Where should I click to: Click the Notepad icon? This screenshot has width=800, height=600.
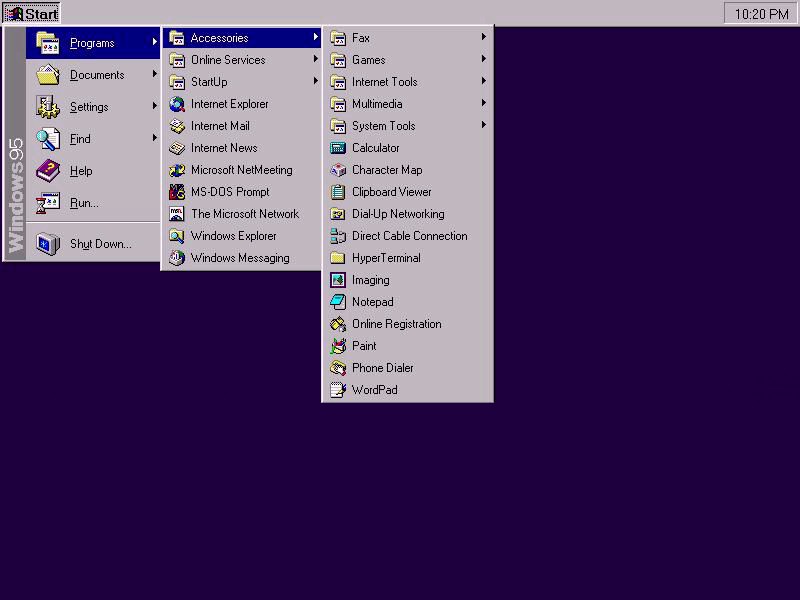[338, 302]
